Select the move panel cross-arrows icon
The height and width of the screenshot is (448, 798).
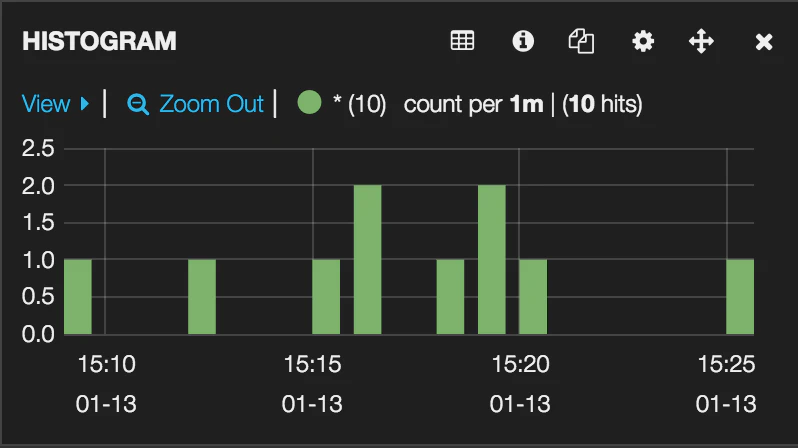tap(701, 41)
